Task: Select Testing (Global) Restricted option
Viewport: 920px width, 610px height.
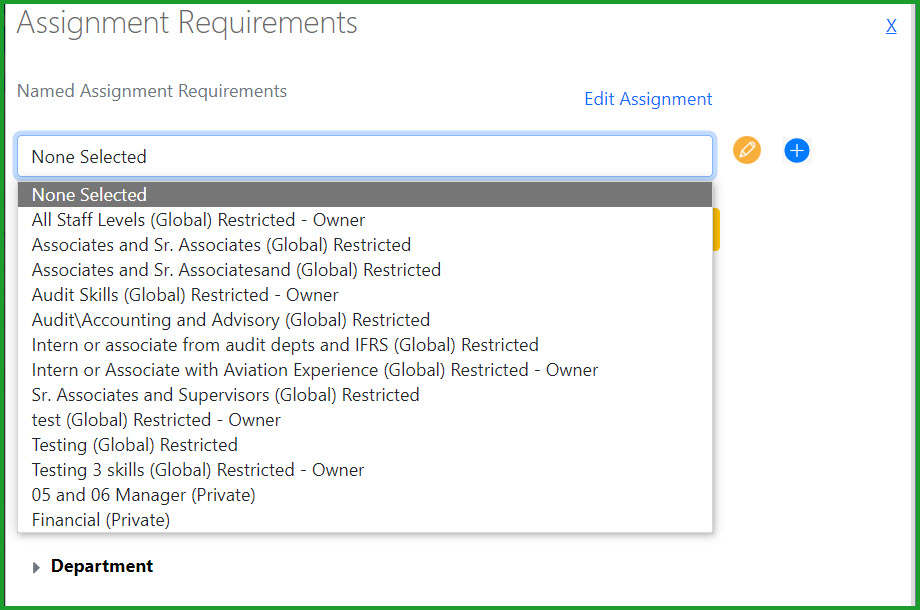Action: pyautogui.click(x=365, y=445)
